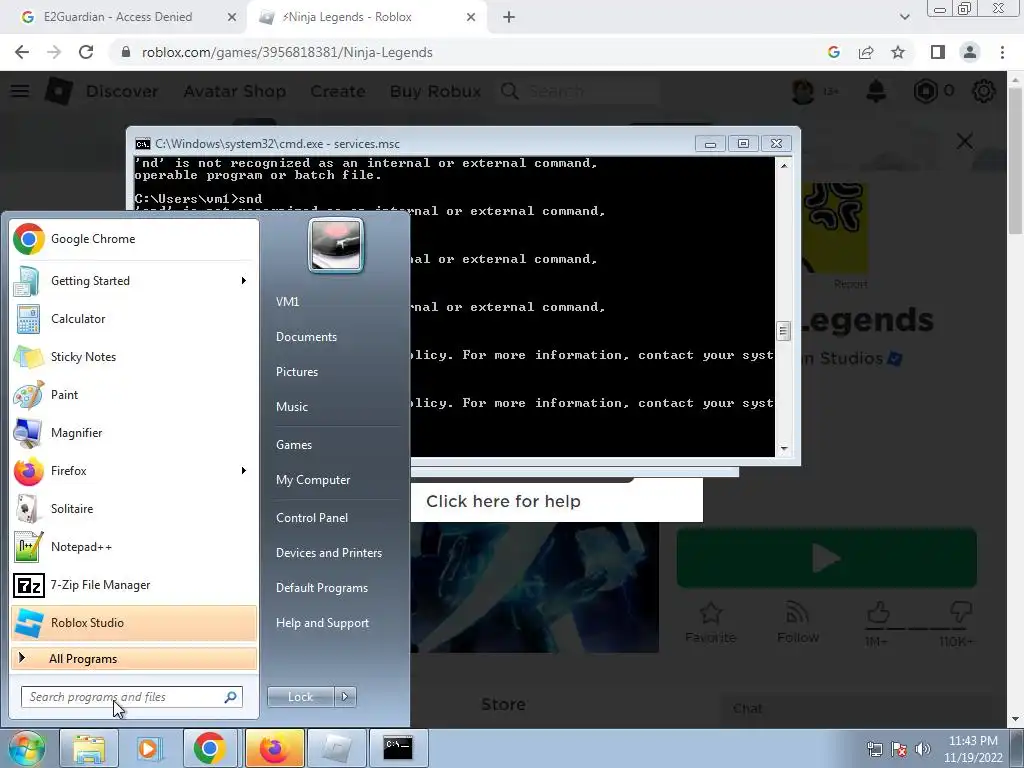Image resolution: width=1024 pixels, height=768 pixels.
Task: Launch Paint from the Start menu
Action: click(x=134, y=394)
